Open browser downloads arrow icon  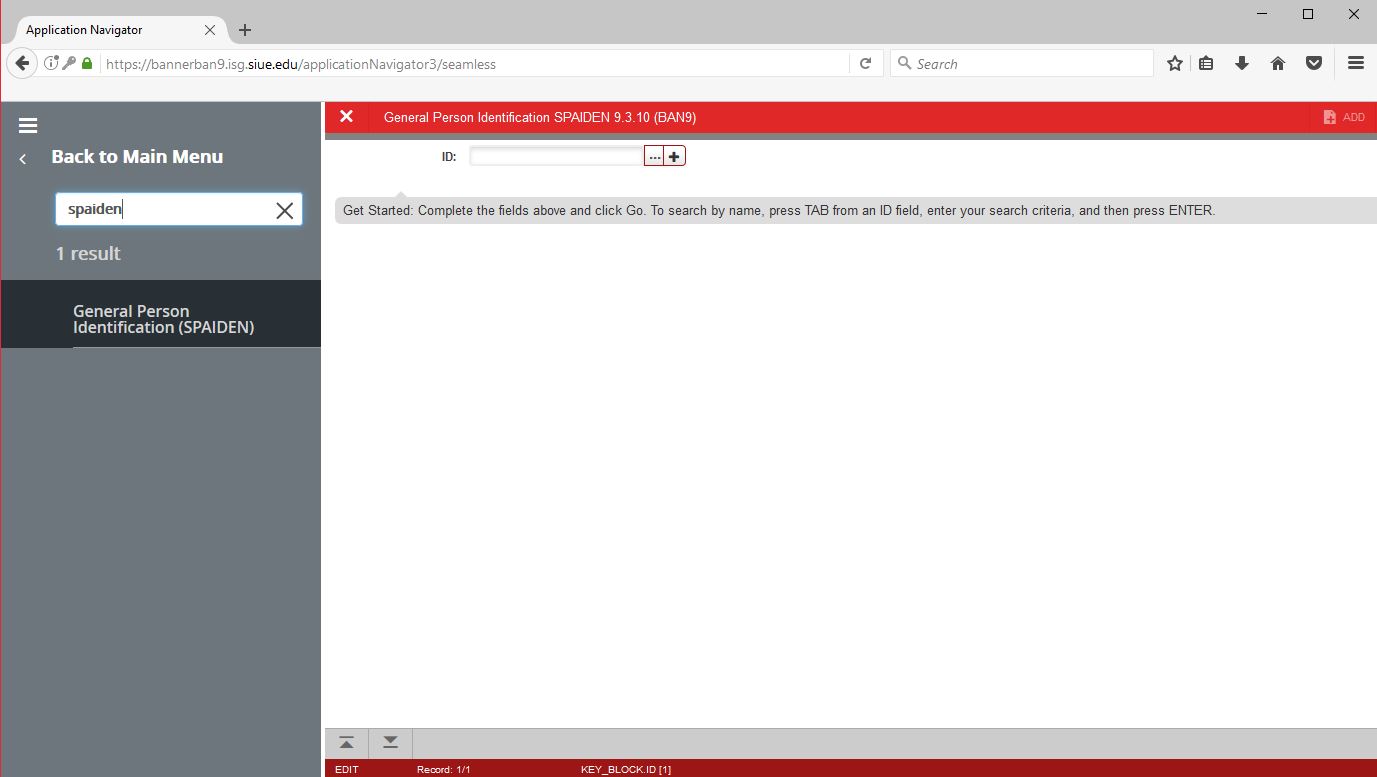coord(1242,64)
